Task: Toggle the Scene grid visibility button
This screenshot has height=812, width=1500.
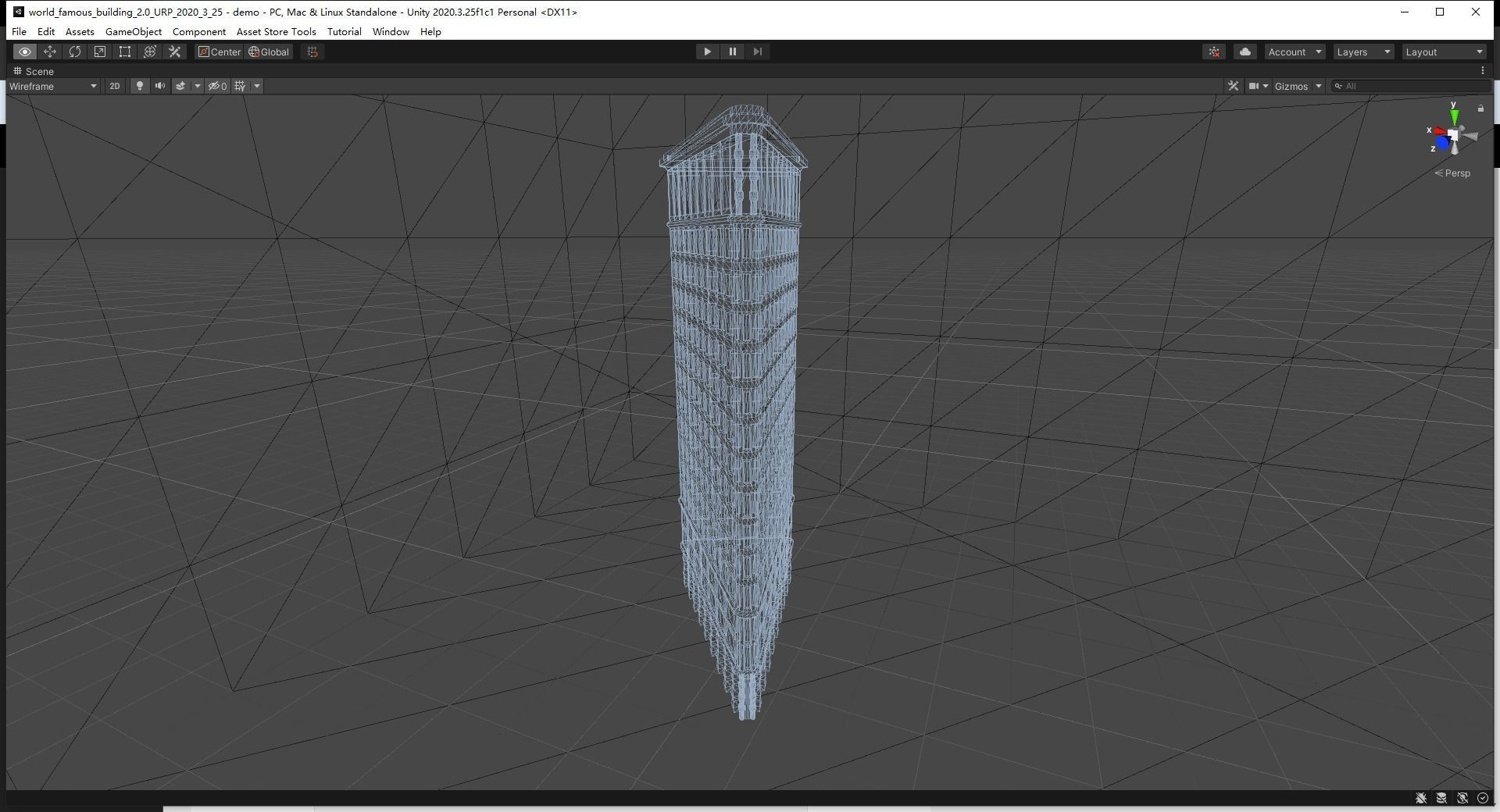Action: click(x=240, y=86)
